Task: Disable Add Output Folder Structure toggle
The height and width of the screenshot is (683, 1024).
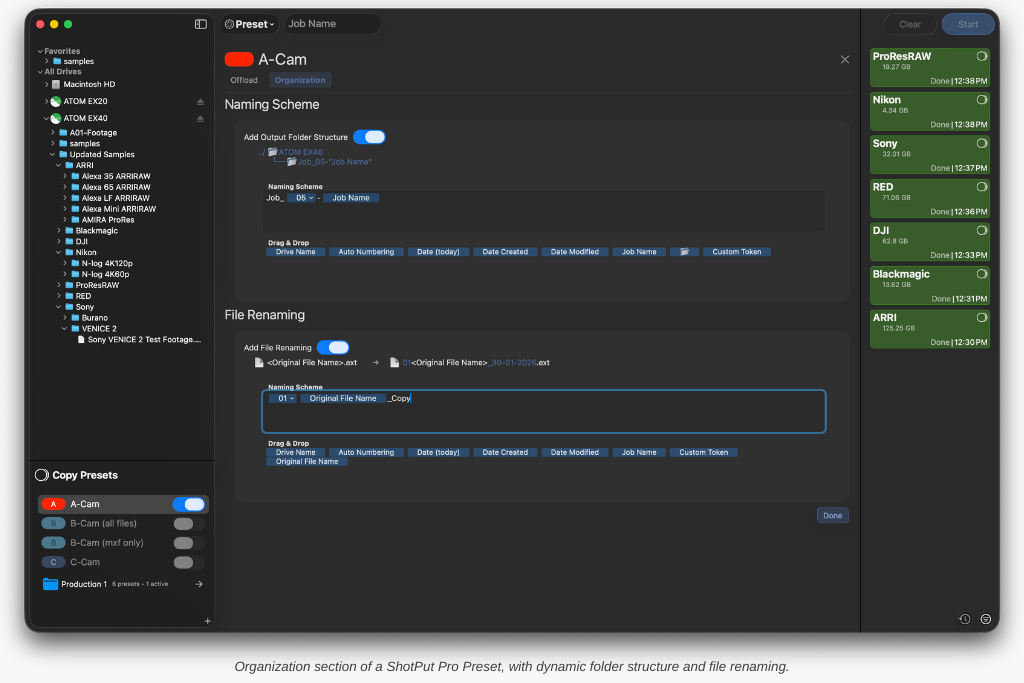Action: pyautogui.click(x=369, y=137)
